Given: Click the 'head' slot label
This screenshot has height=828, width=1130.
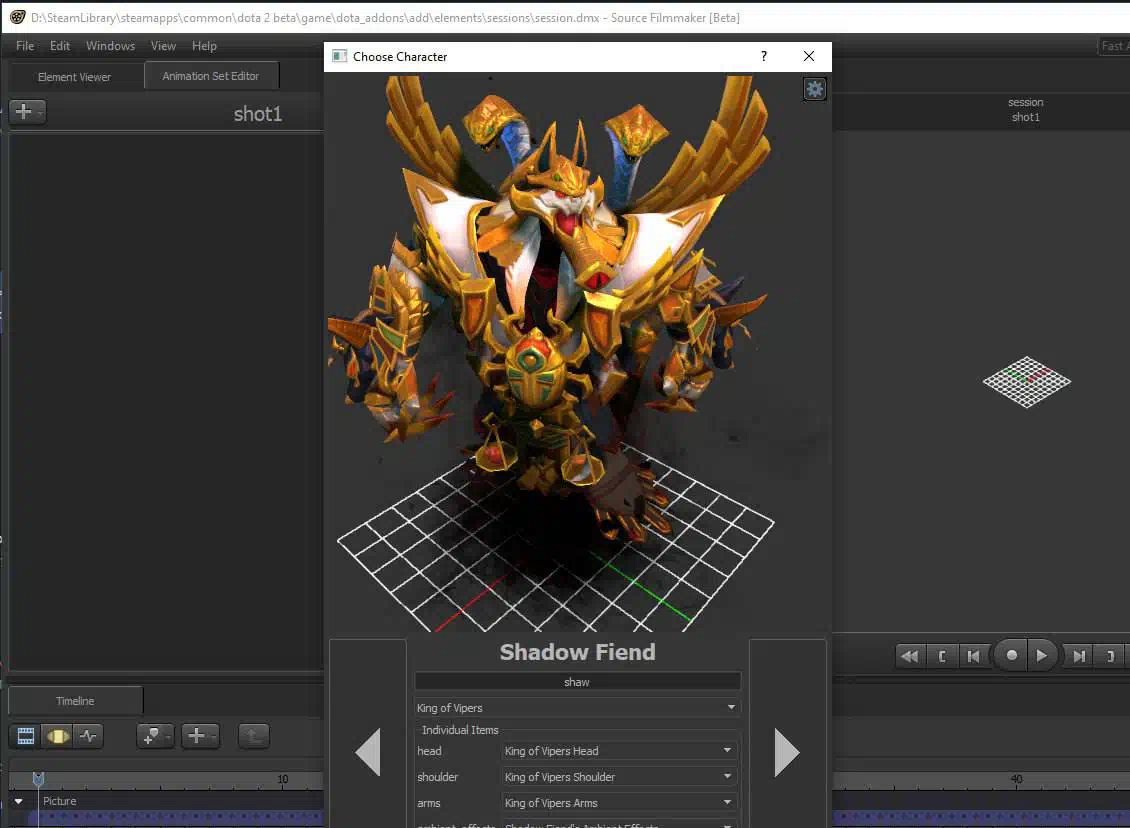Looking at the screenshot, I should coord(429,751).
